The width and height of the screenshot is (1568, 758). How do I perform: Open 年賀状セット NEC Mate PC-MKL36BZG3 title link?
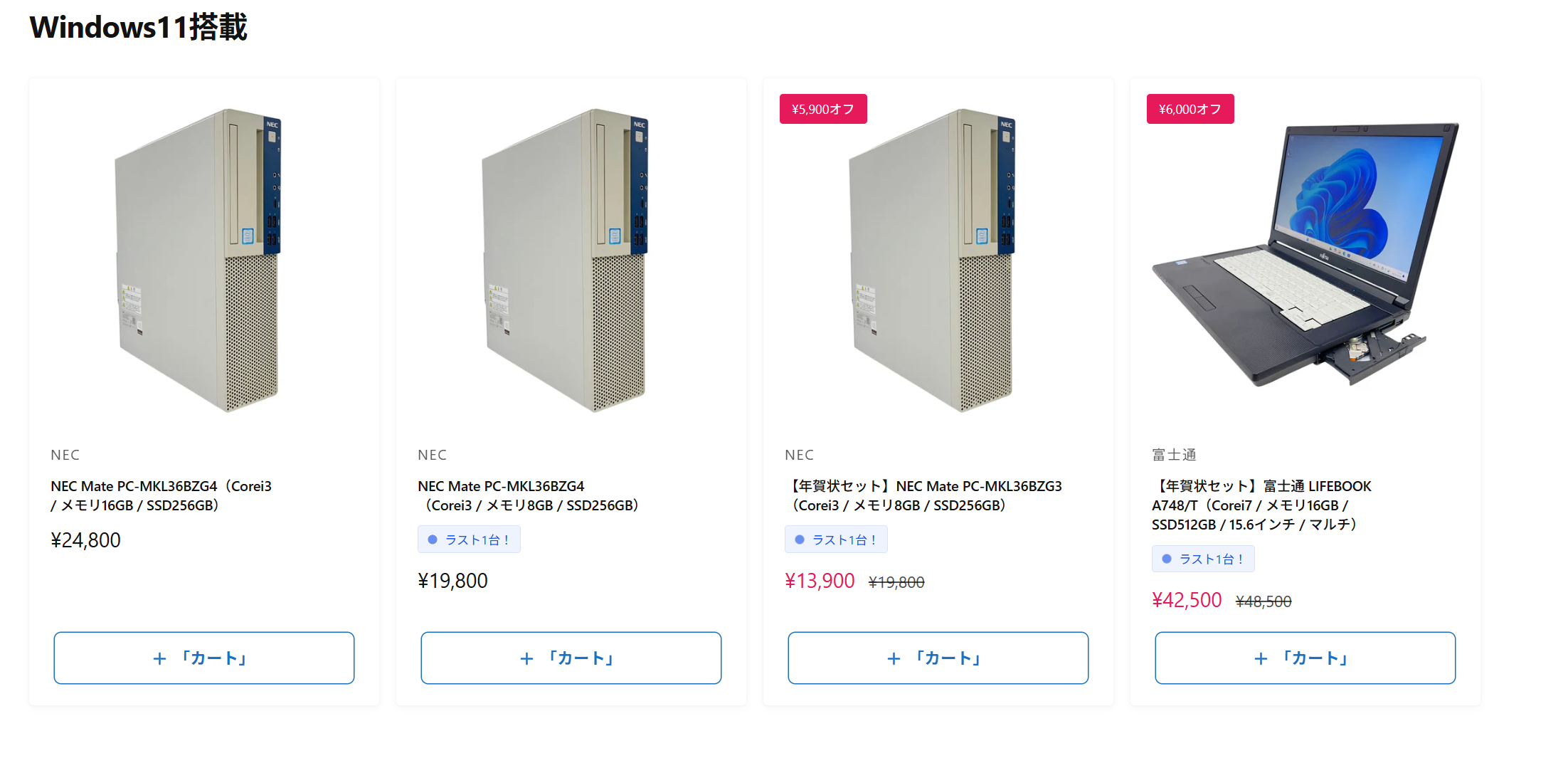[923, 495]
